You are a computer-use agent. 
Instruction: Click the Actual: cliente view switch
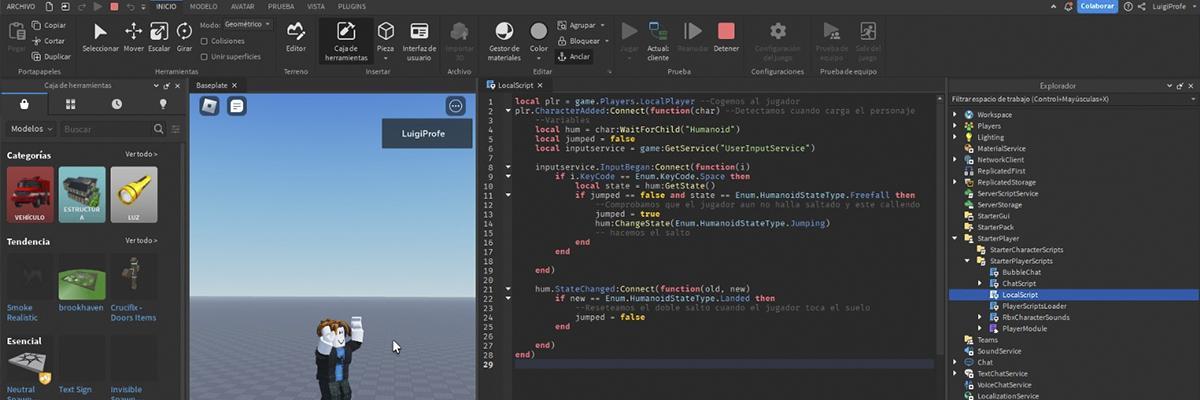(658, 41)
